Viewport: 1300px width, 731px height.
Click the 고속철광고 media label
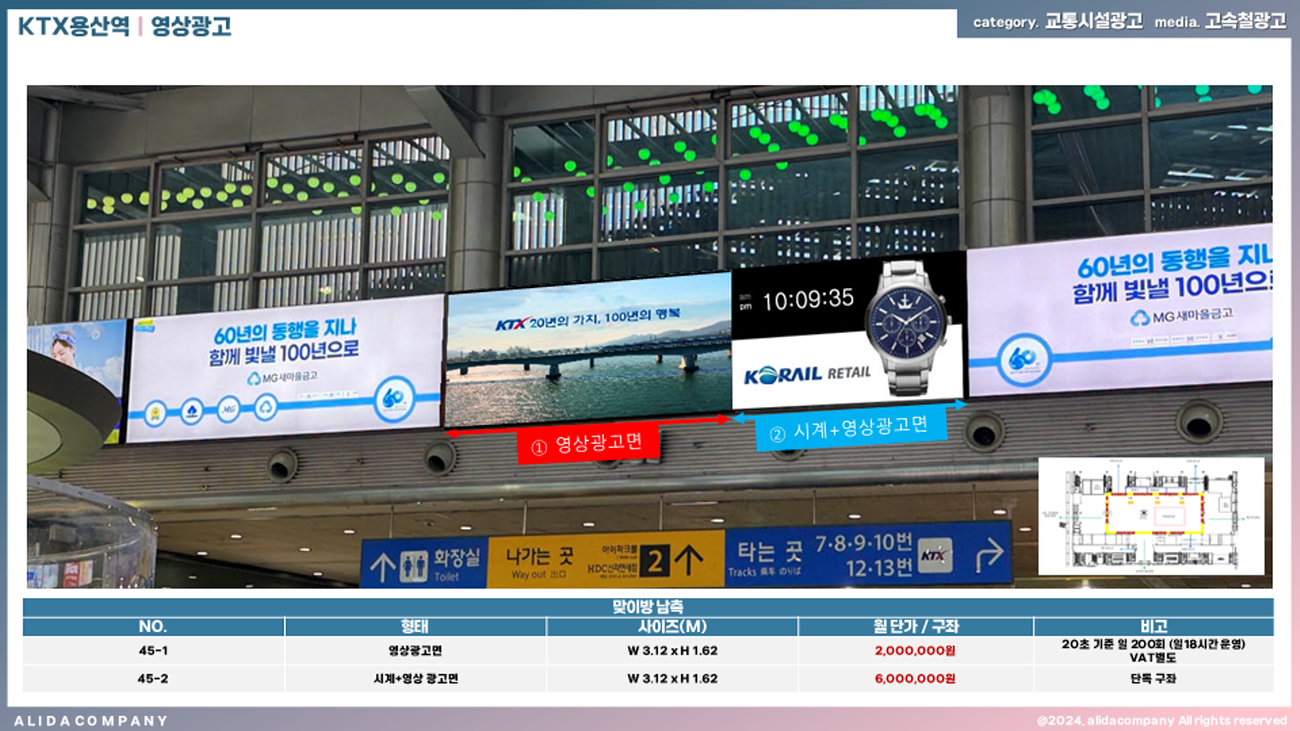(1245, 22)
